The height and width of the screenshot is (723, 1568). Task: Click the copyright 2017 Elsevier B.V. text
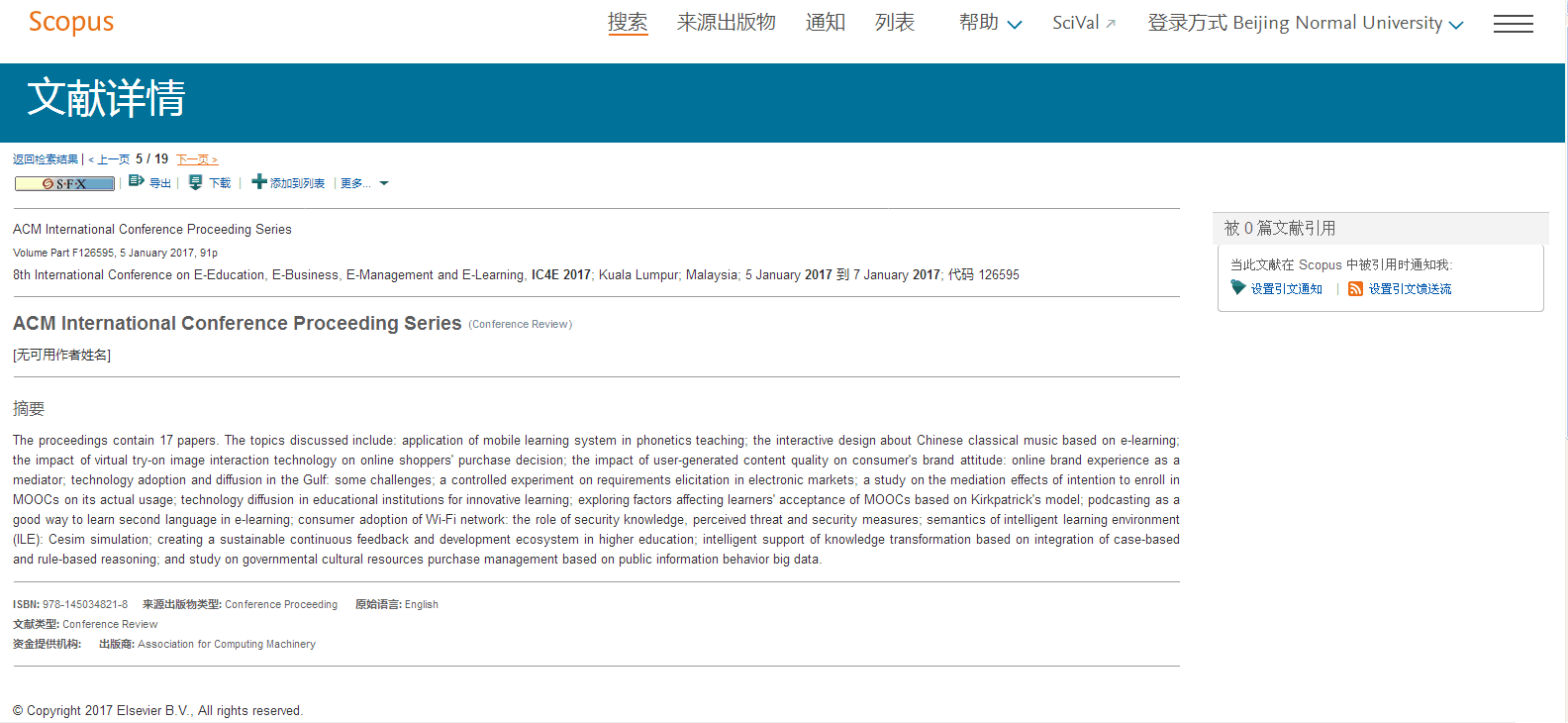click(157, 710)
